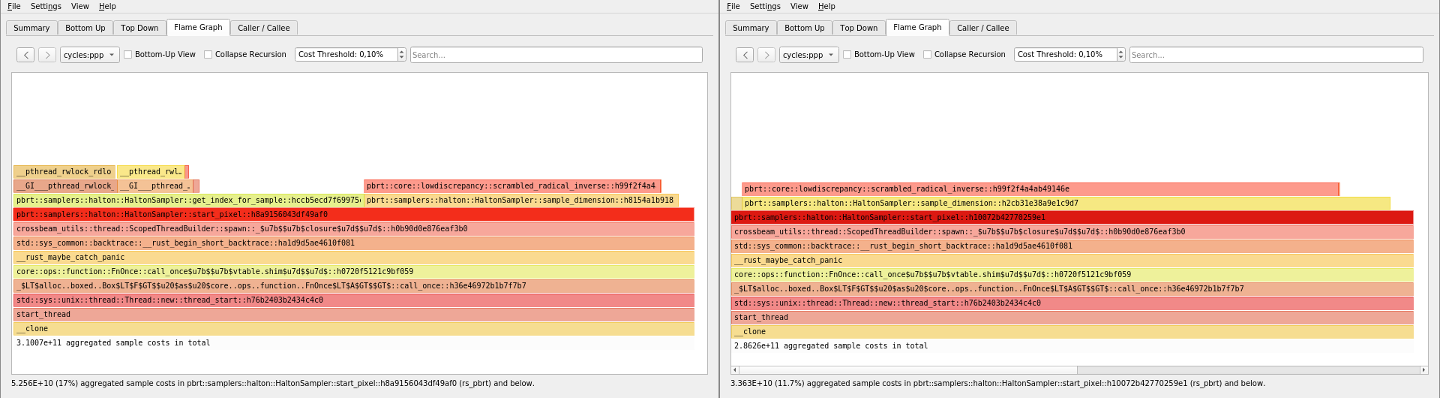
Task: Select Flame Graph tab in right window
Action: pos(917,27)
